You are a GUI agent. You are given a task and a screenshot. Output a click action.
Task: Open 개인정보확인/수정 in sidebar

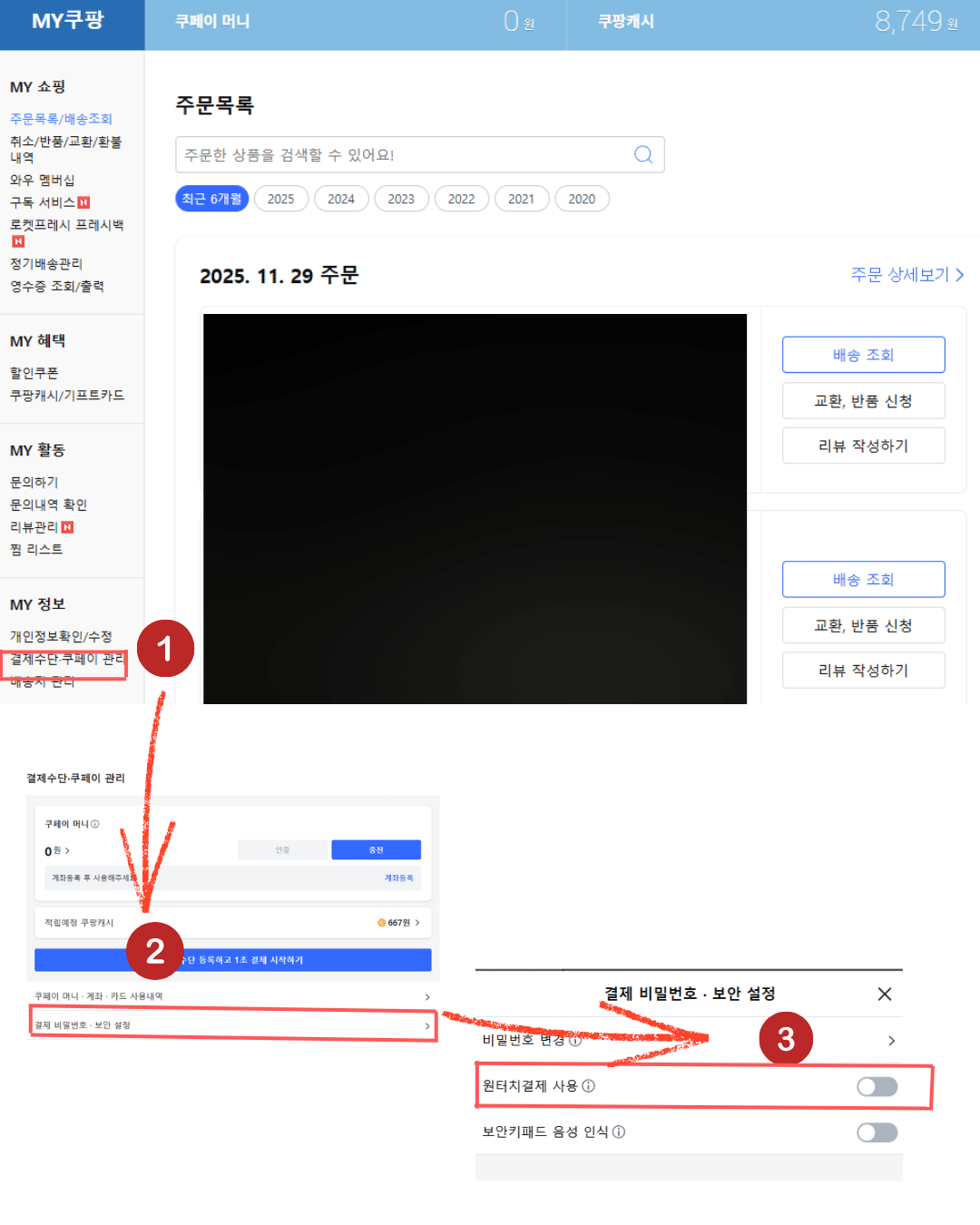[x=61, y=636]
